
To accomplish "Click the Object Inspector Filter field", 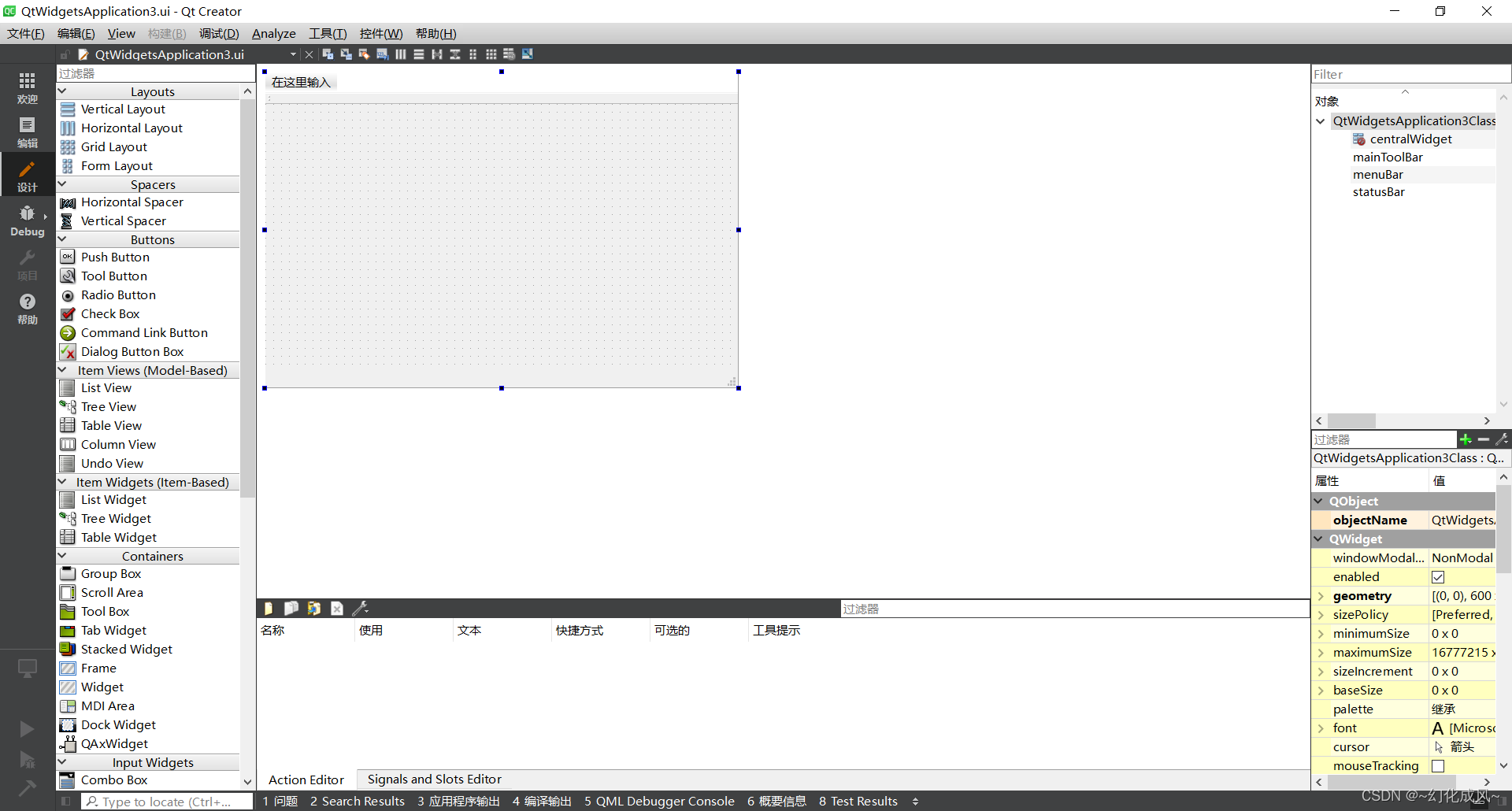I will (1410, 74).
